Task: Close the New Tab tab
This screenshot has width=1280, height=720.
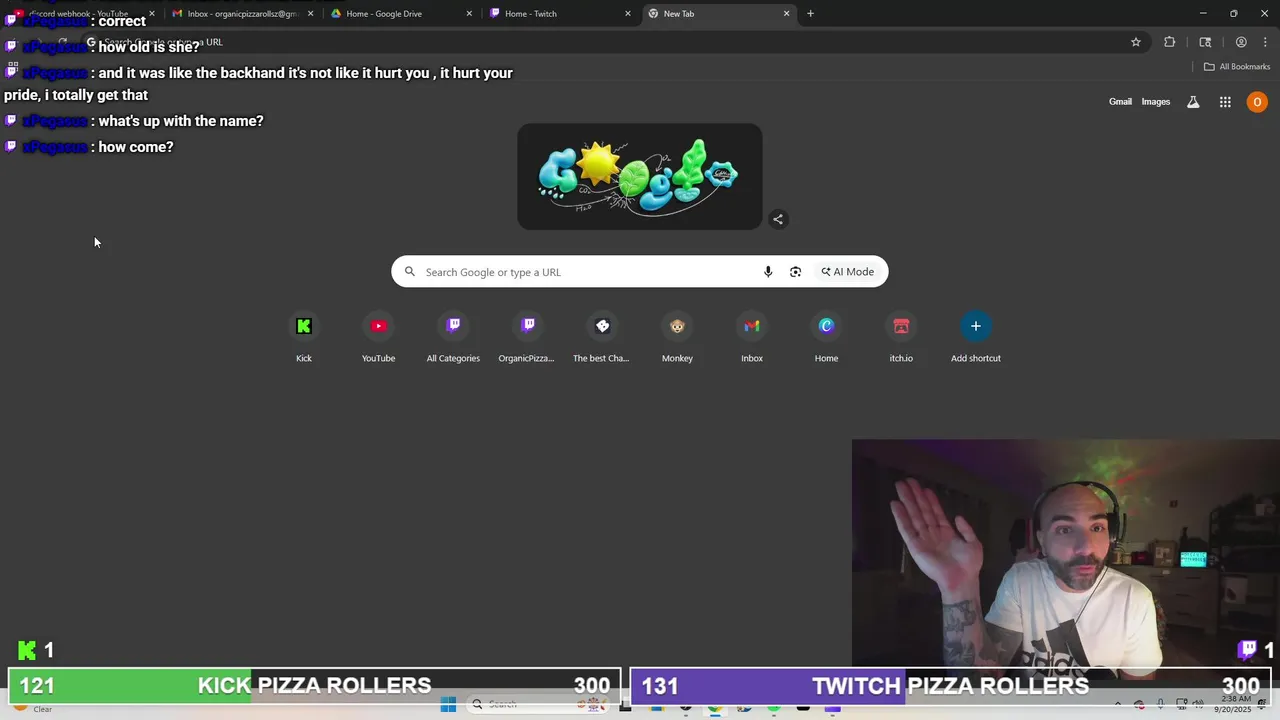Action: (x=786, y=14)
